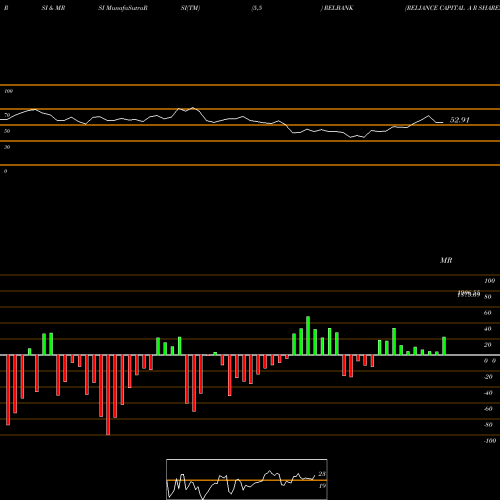This screenshot has height=500, width=500.
Task: Click the 23 value in mini chart
Action: (322, 474)
